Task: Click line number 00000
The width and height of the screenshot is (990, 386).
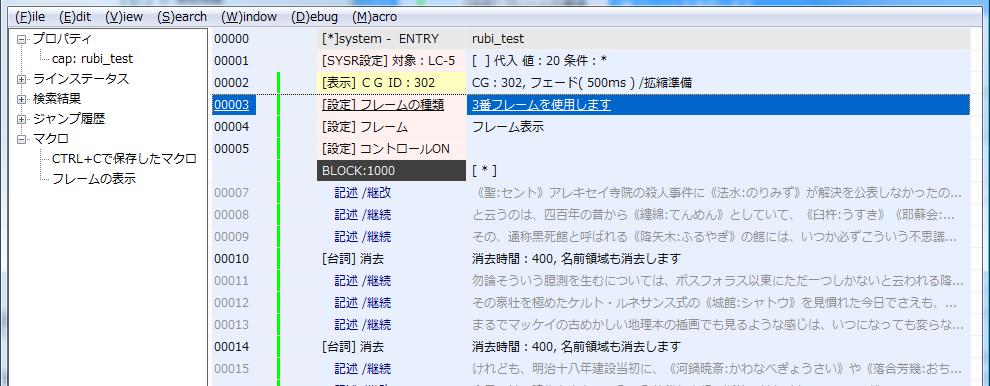Action: click(x=232, y=39)
